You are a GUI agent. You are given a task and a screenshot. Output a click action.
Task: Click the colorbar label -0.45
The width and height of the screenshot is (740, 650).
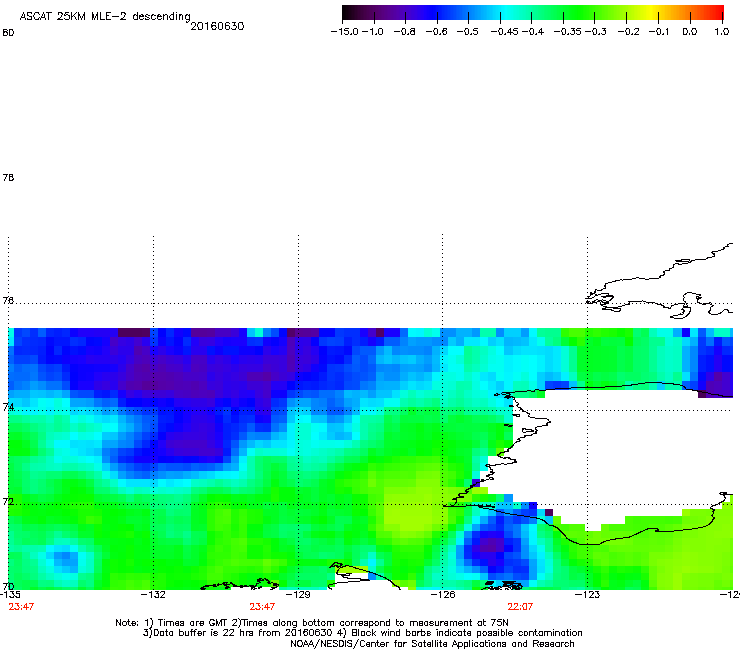[x=505, y=32]
